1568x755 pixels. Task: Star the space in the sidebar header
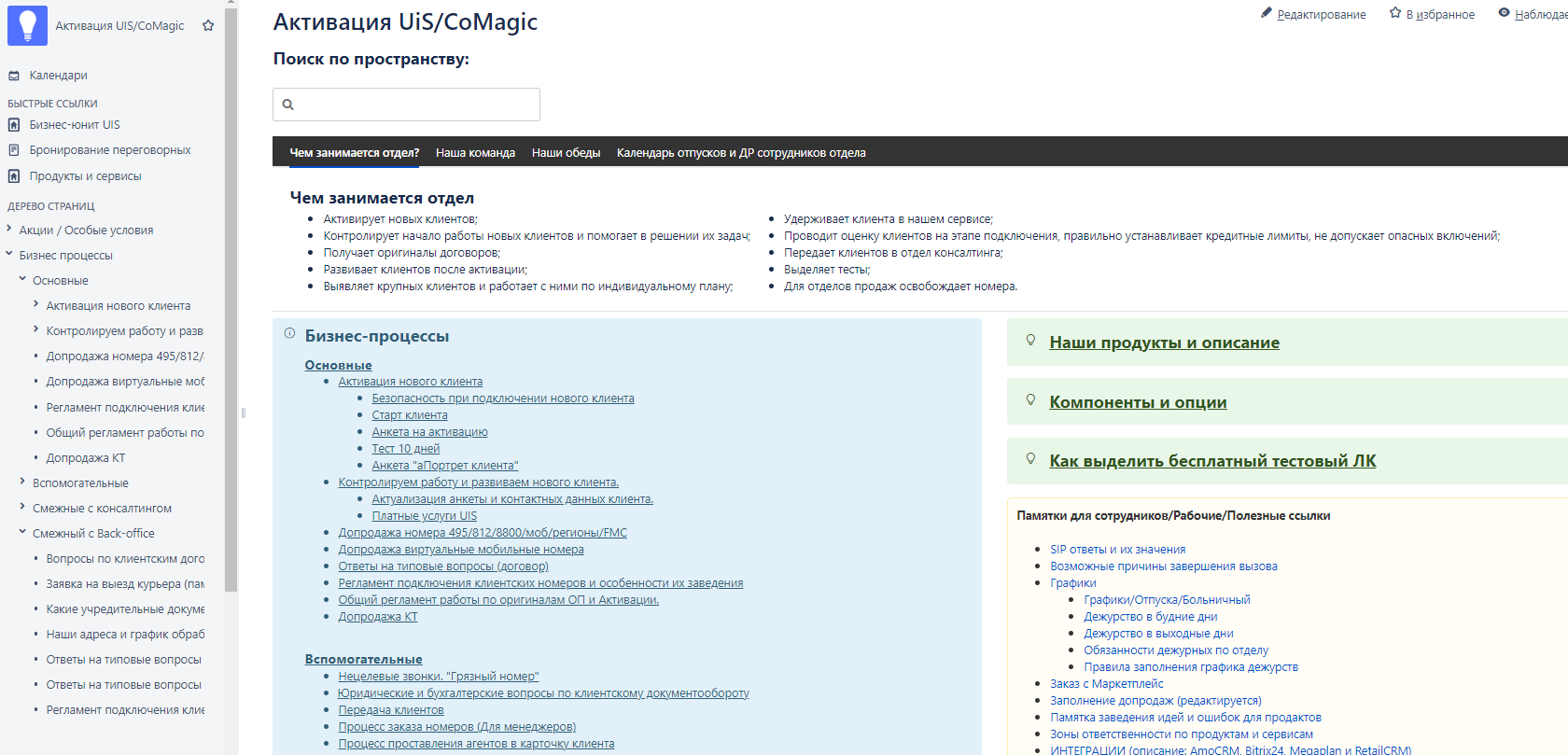point(208,26)
